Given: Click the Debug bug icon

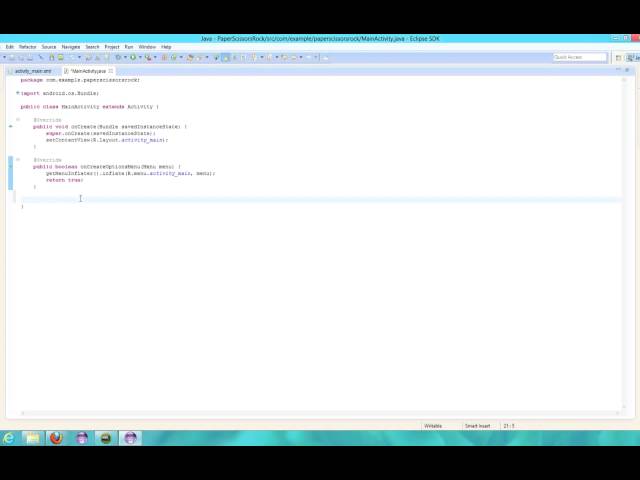Looking at the screenshot, I should [x=118, y=58].
